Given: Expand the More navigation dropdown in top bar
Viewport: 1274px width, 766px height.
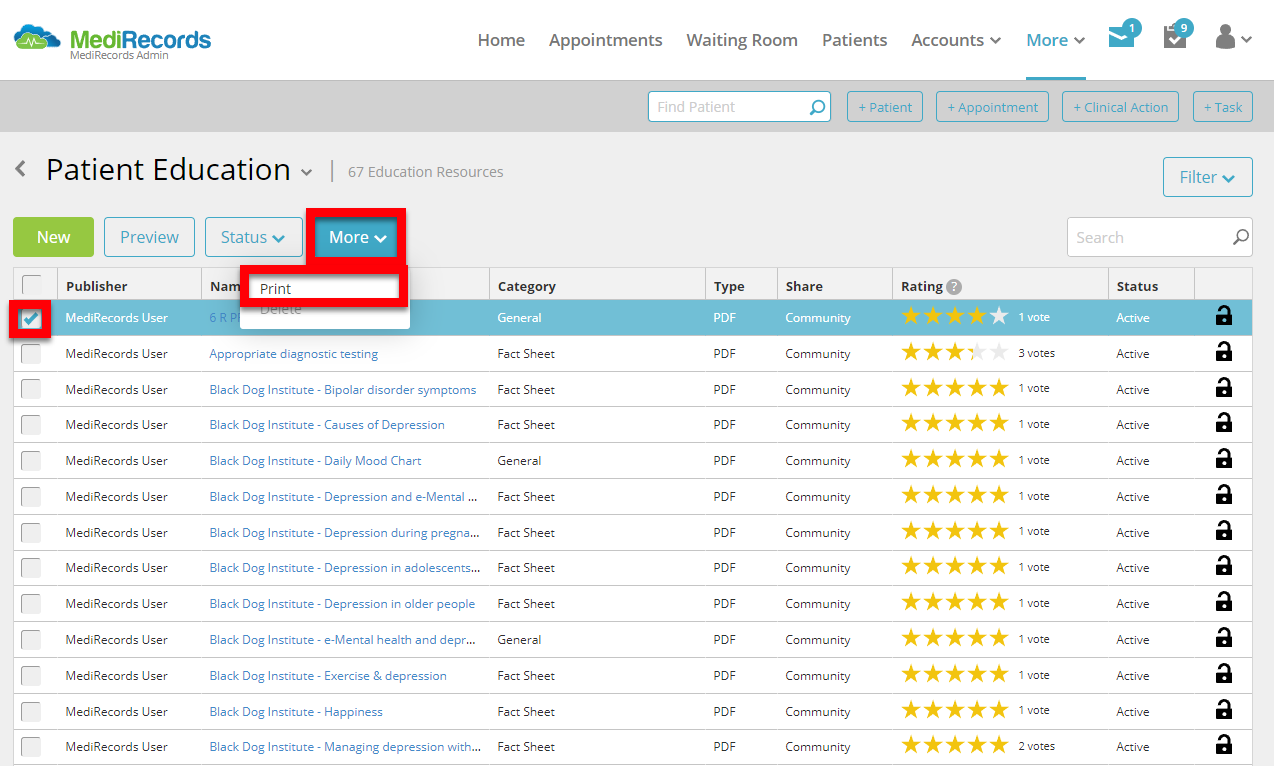Looking at the screenshot, I should coord(1056,40).
